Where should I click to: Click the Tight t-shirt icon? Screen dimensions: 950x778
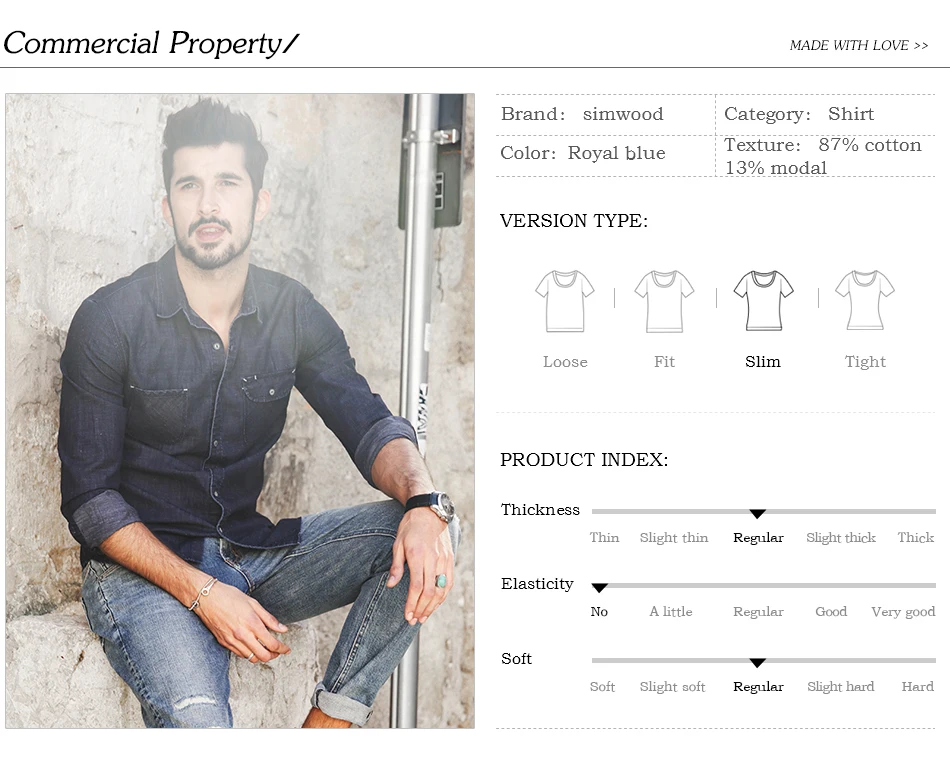point(865,301)
